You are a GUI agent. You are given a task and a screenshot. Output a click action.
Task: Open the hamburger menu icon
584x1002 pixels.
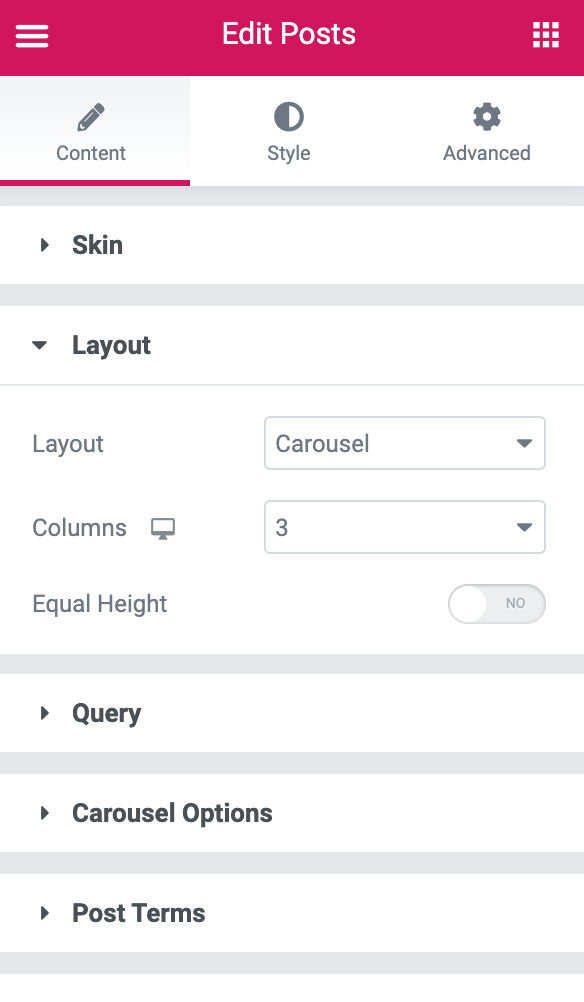(32, 36)
